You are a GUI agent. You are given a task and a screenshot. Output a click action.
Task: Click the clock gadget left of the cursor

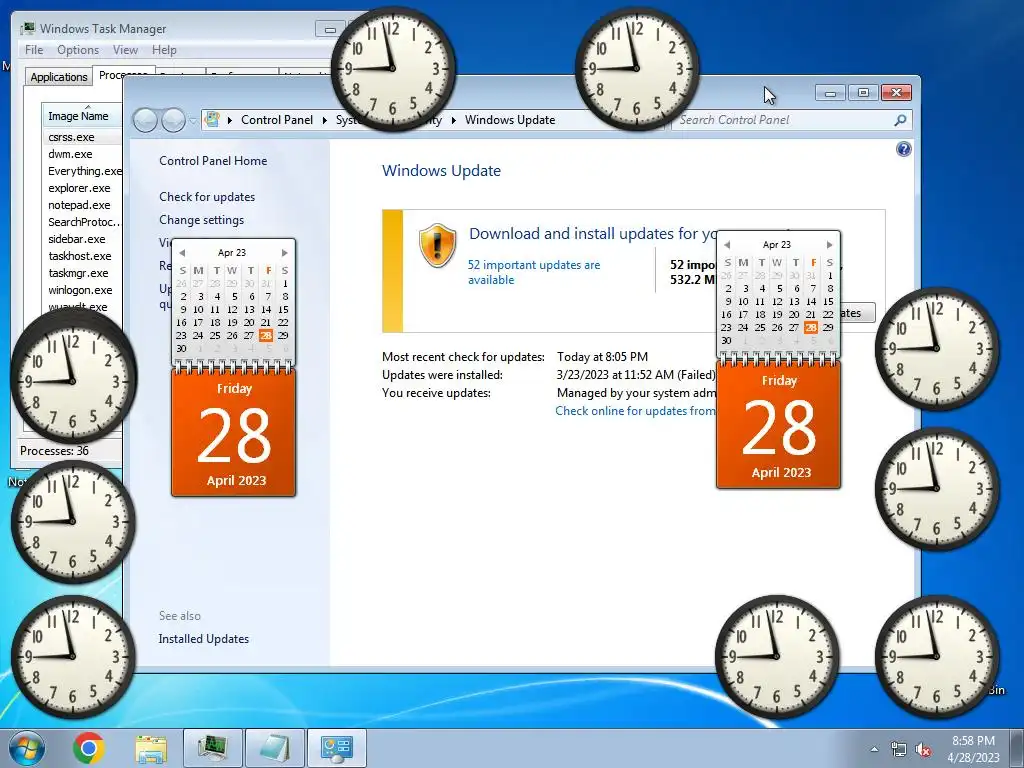click(x=637, y=69)
